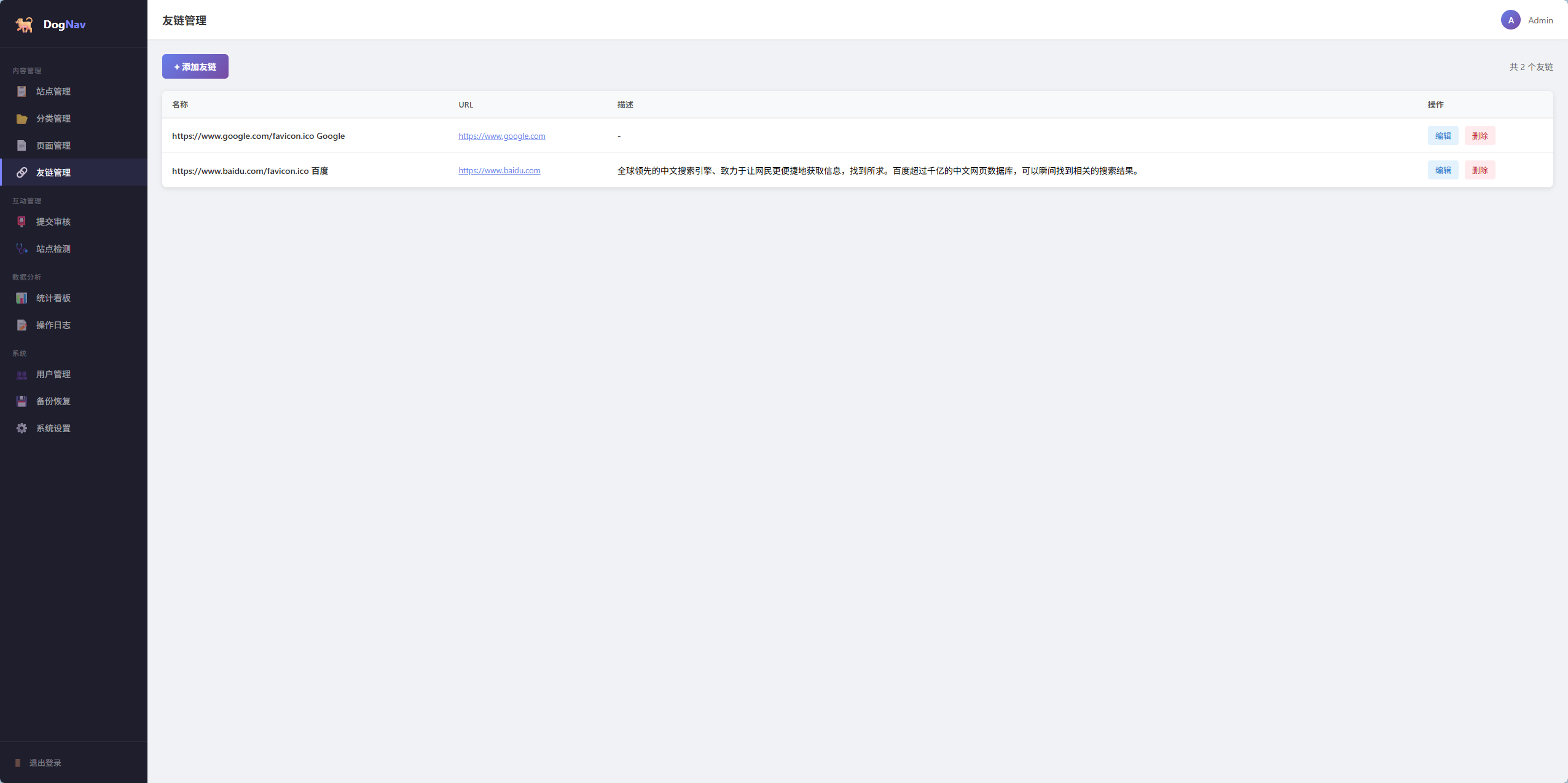Open the https://www.baidu.com link

tap(500, 170)
